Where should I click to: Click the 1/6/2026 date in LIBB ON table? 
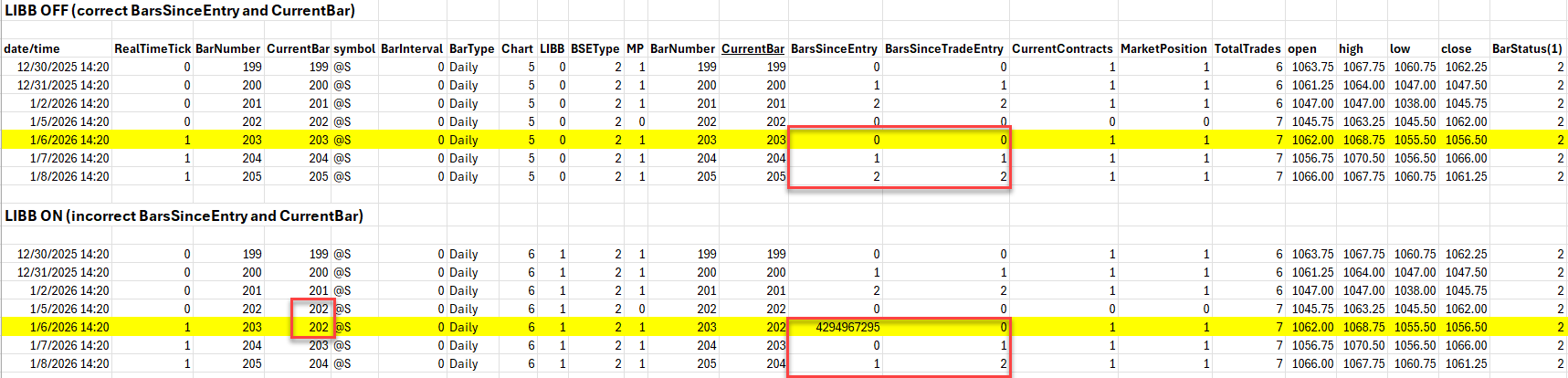[69, 327]
